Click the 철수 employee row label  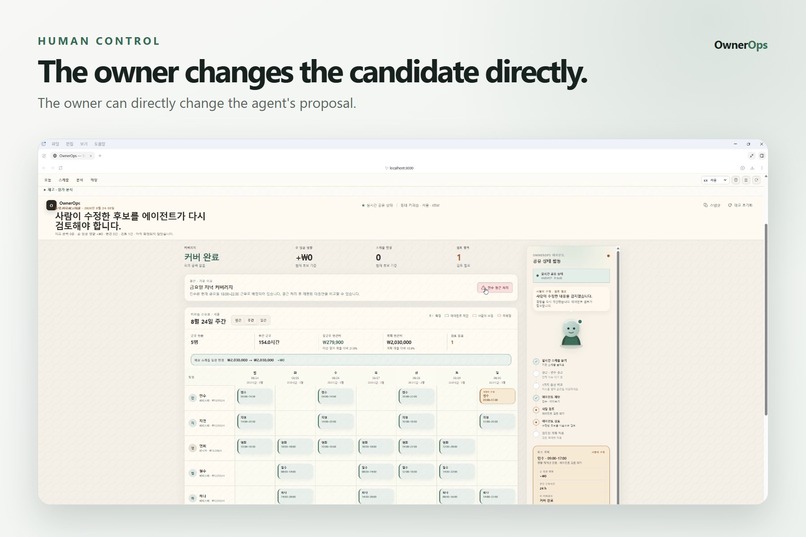pos(209,473)
